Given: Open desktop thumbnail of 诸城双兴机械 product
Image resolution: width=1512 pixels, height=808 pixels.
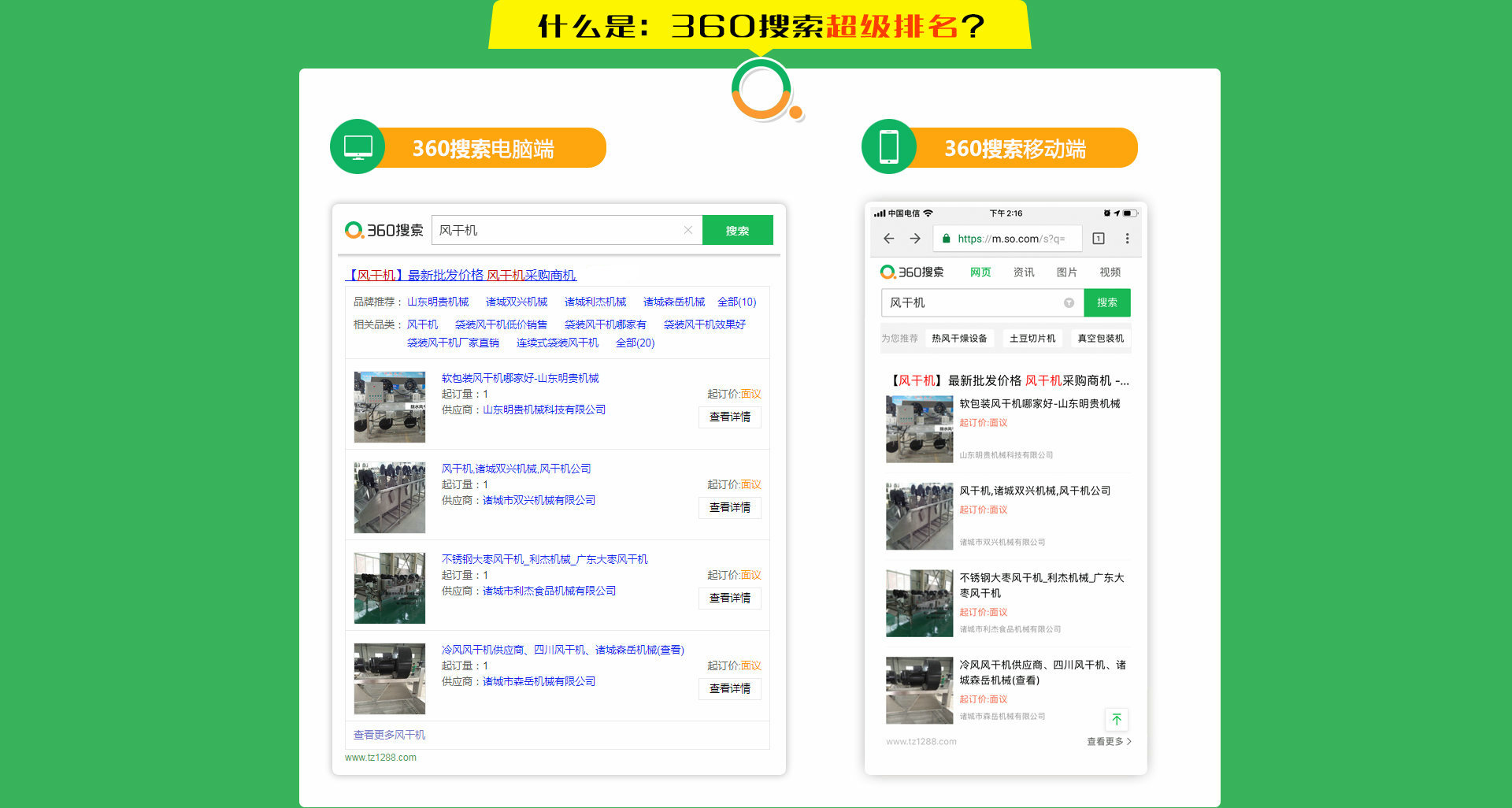Looking at the screenshot, I should tap(390, 497).
